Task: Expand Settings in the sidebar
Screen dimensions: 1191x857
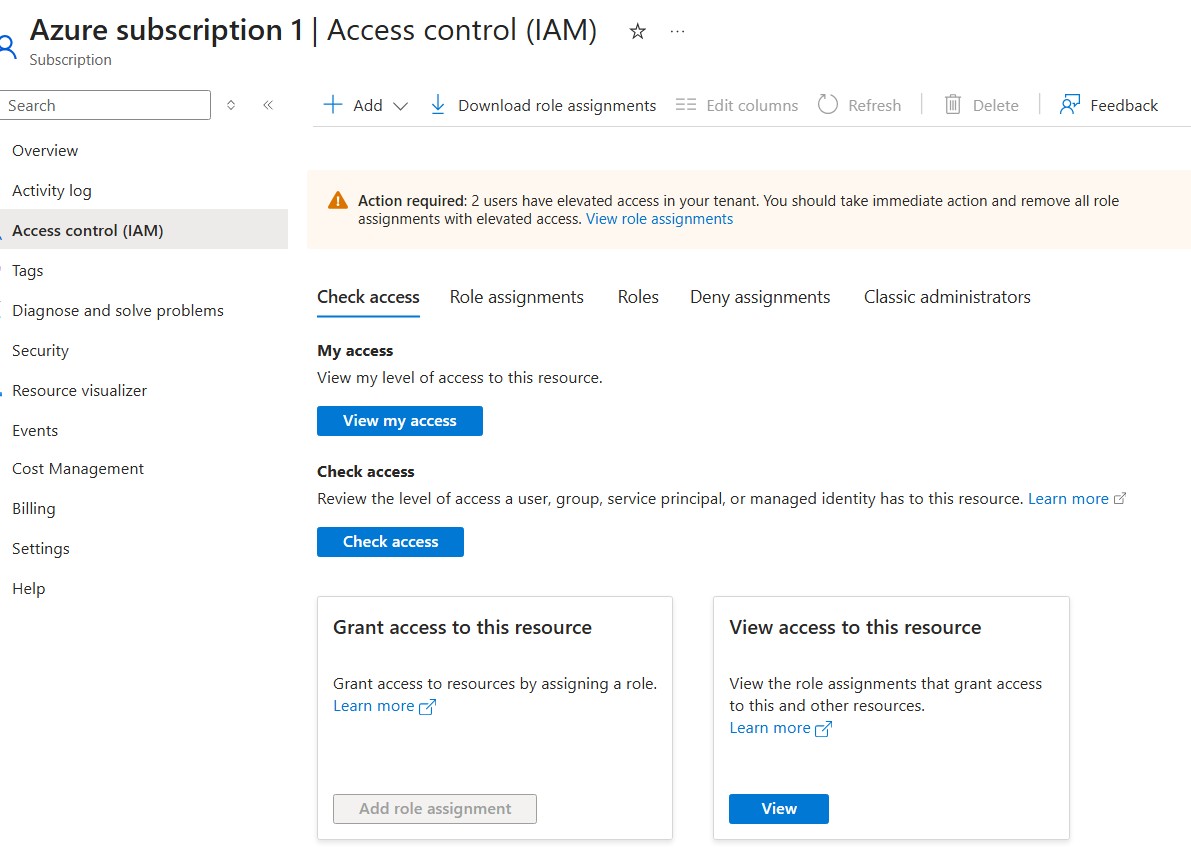Action: pos(41,549)
